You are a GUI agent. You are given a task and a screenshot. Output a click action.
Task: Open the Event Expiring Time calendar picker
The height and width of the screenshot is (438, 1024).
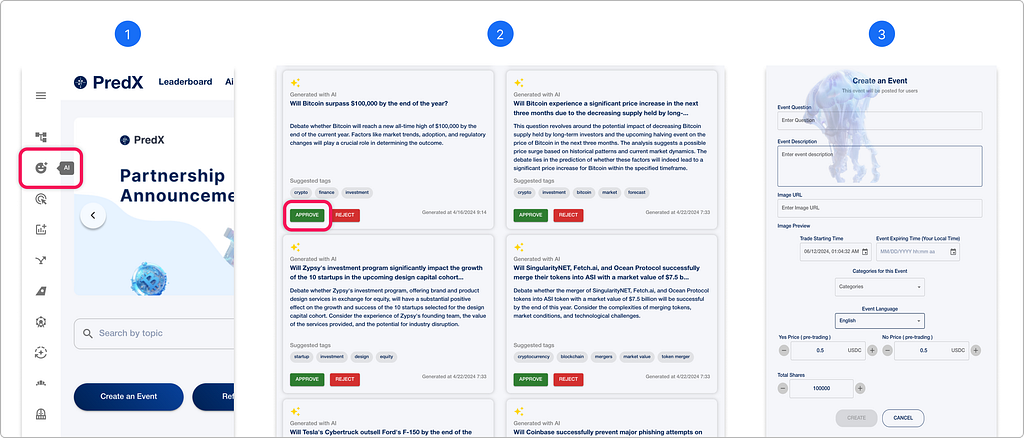click(953, 252)
